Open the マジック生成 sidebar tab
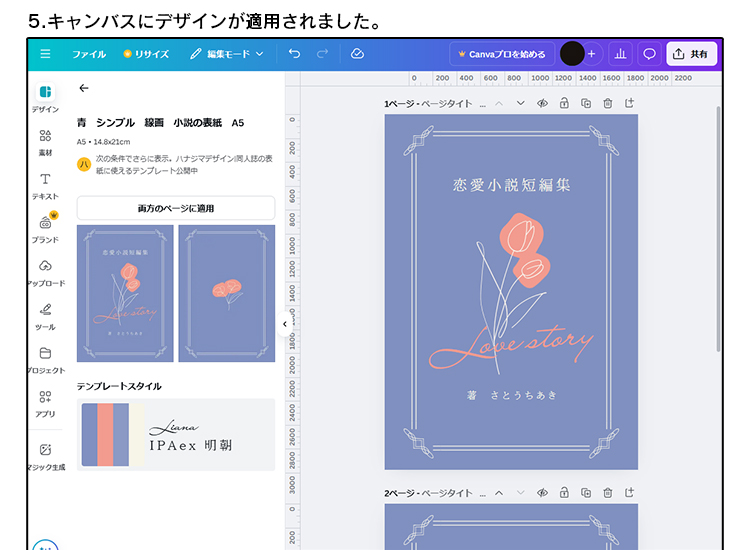750x550 pixels. 45,457
